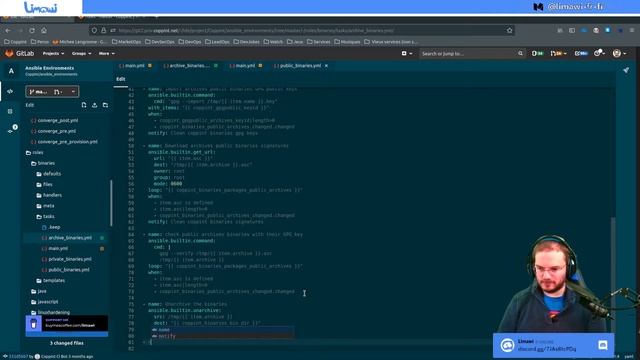This screenshot has width=640, height=360.
Task: Expand the handlers folder
Action: (49, 195)
